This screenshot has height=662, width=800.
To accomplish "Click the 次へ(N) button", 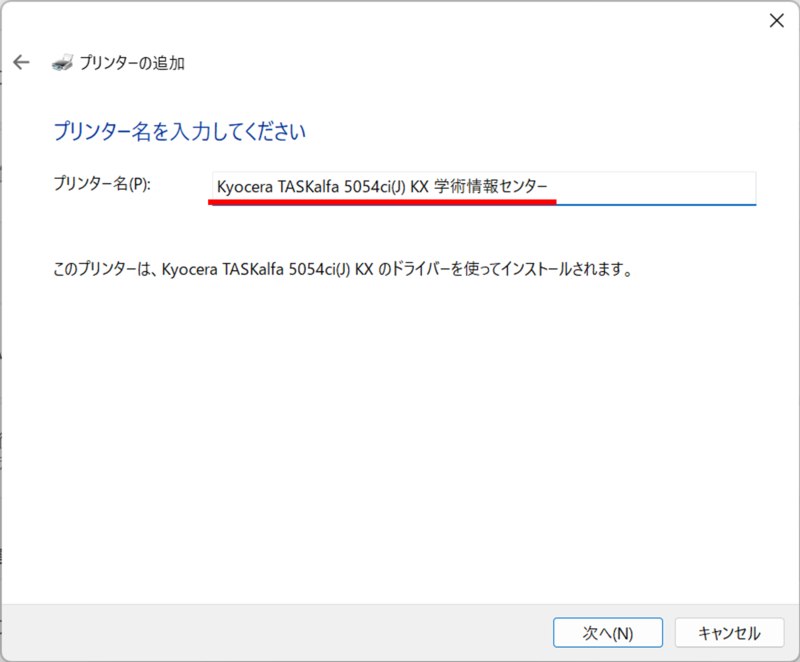I will coord(608,632).
